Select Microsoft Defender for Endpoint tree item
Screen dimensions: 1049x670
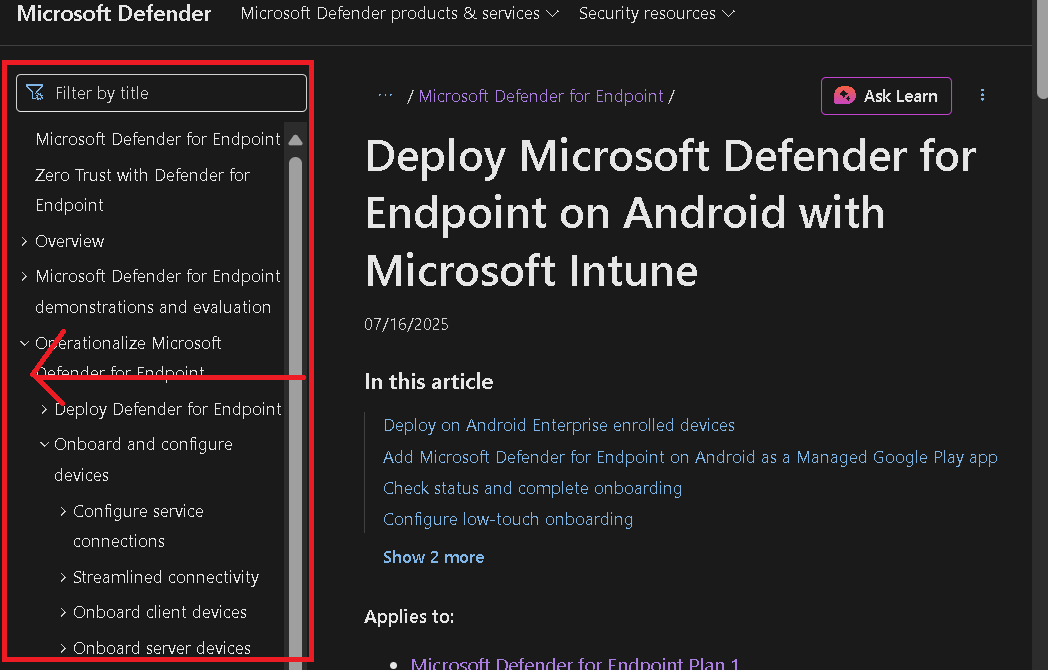(x=158, y=139)
